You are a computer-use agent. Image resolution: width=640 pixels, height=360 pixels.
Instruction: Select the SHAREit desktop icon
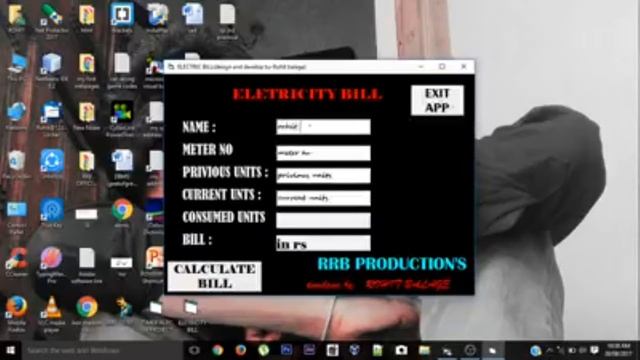point(51,164)
